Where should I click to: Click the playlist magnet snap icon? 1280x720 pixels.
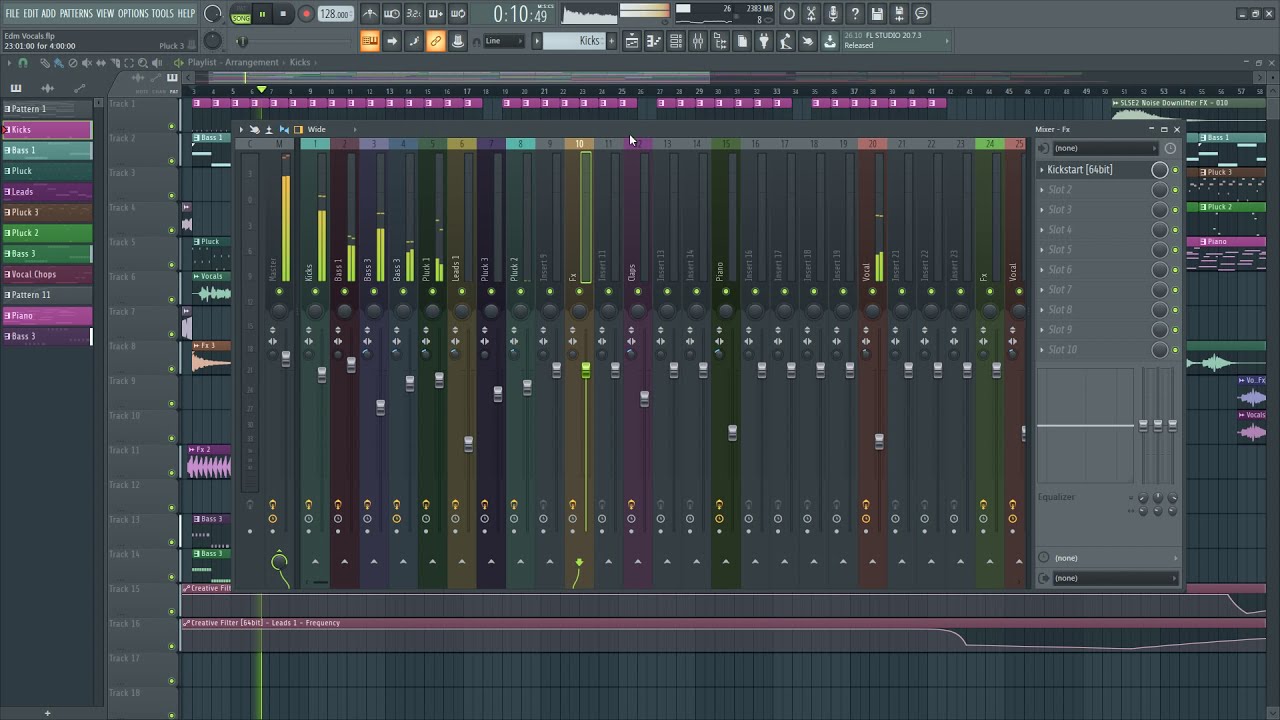(23, 63)
